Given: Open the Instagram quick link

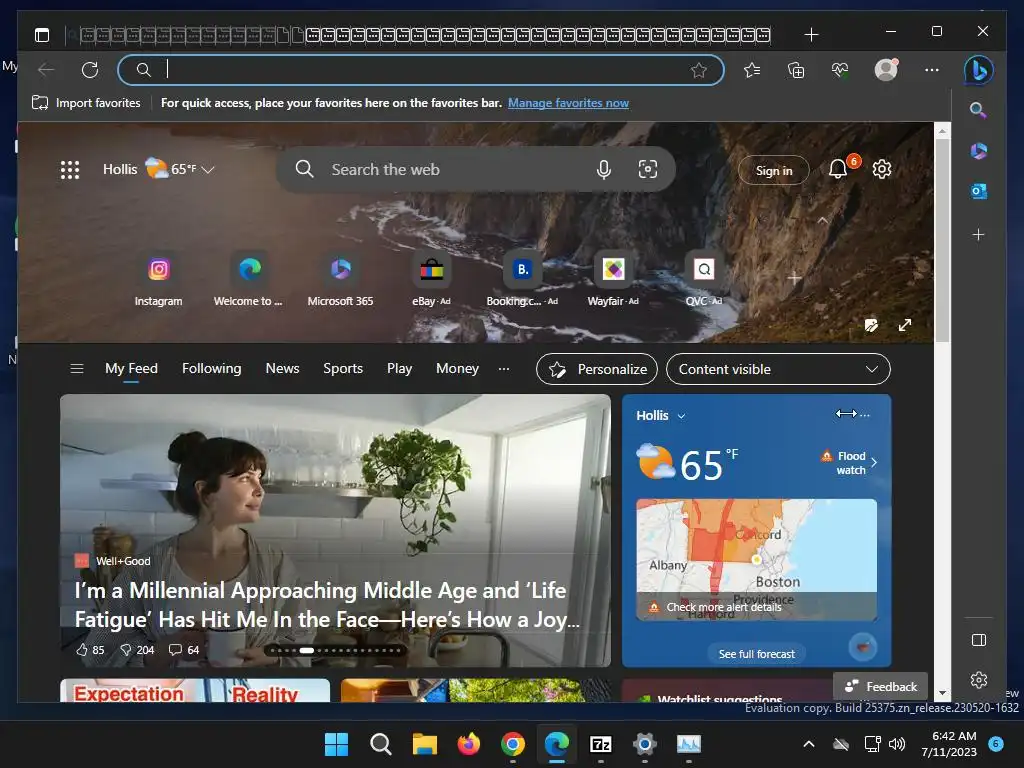Looking at the screenshot, I should (x=159, y=280).
